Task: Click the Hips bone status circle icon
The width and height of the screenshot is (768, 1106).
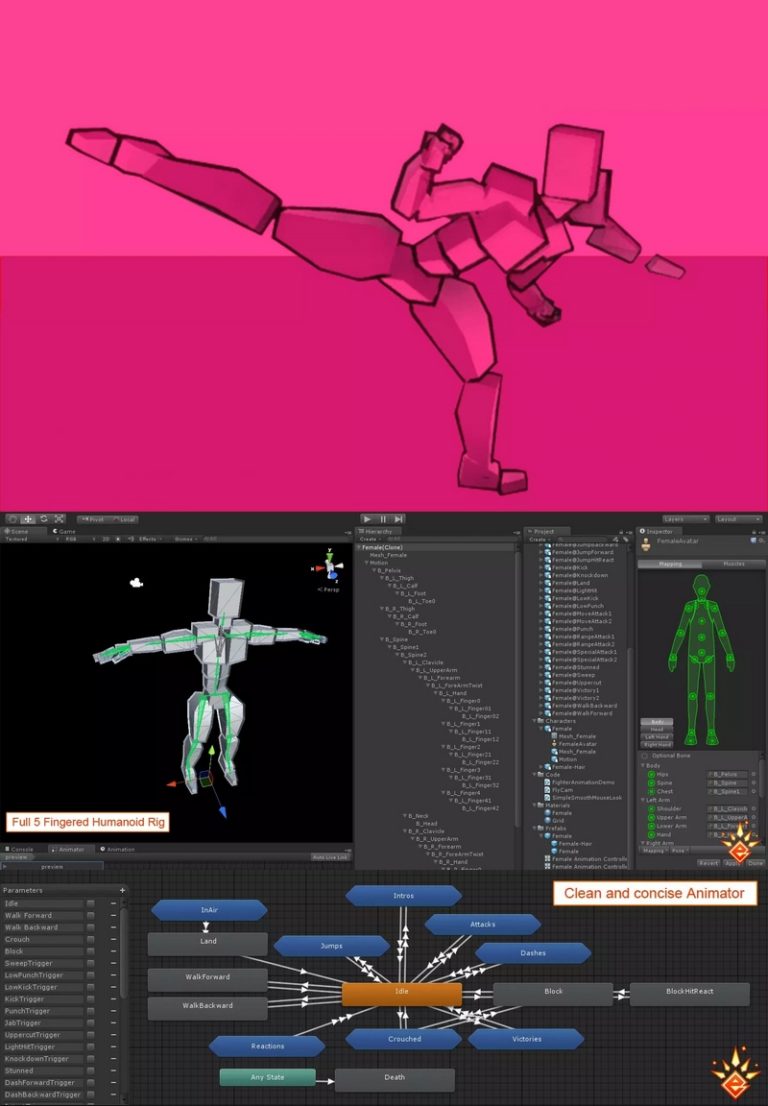Action: [x=651, y=774]
